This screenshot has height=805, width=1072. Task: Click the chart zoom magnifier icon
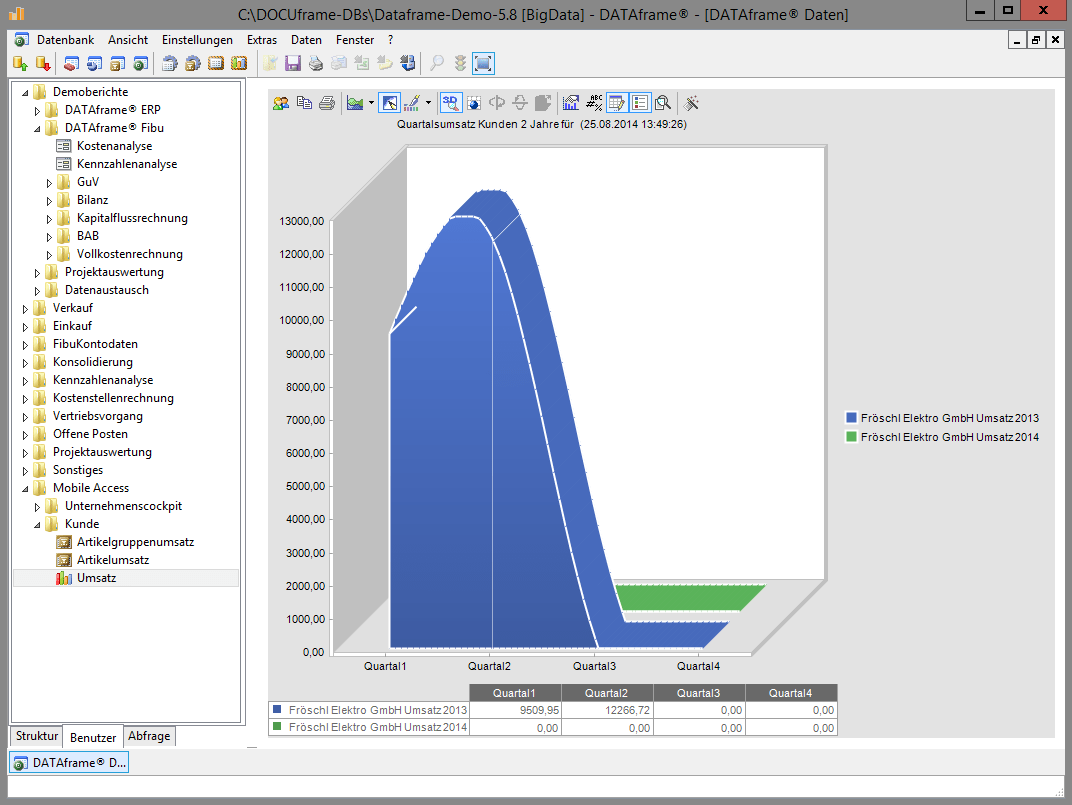[663, 102]
